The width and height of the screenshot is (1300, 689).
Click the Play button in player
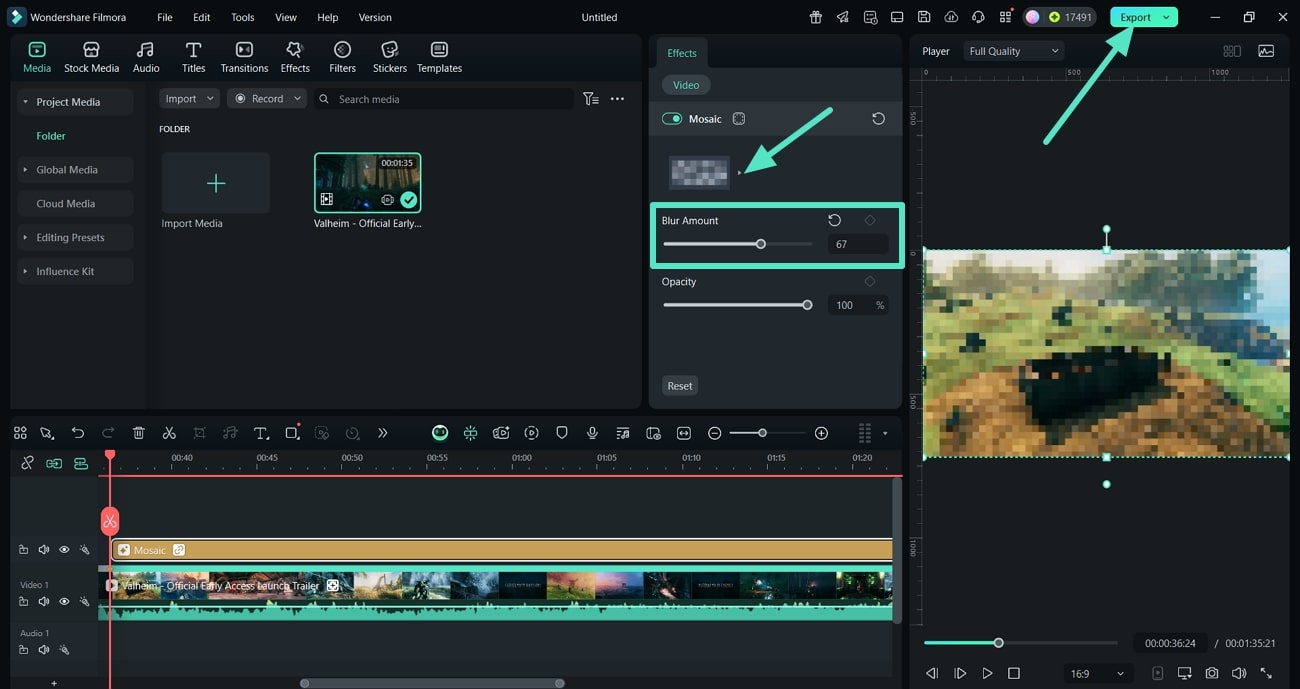tap(987, 674)
